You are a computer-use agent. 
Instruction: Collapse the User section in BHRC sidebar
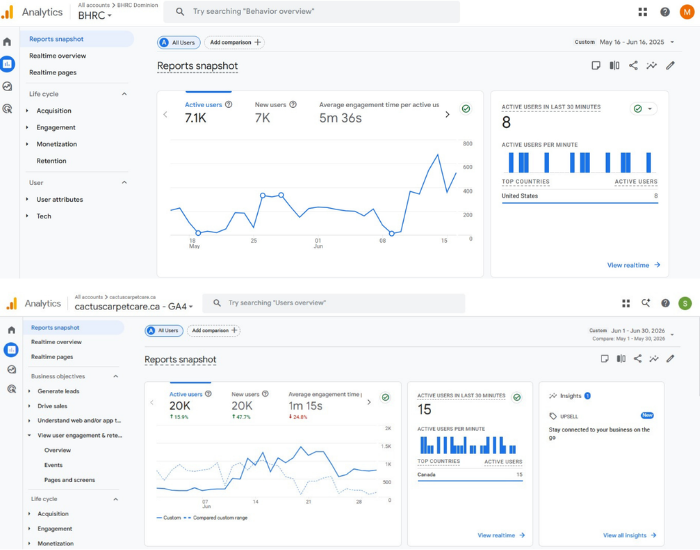tap(124, 183)
